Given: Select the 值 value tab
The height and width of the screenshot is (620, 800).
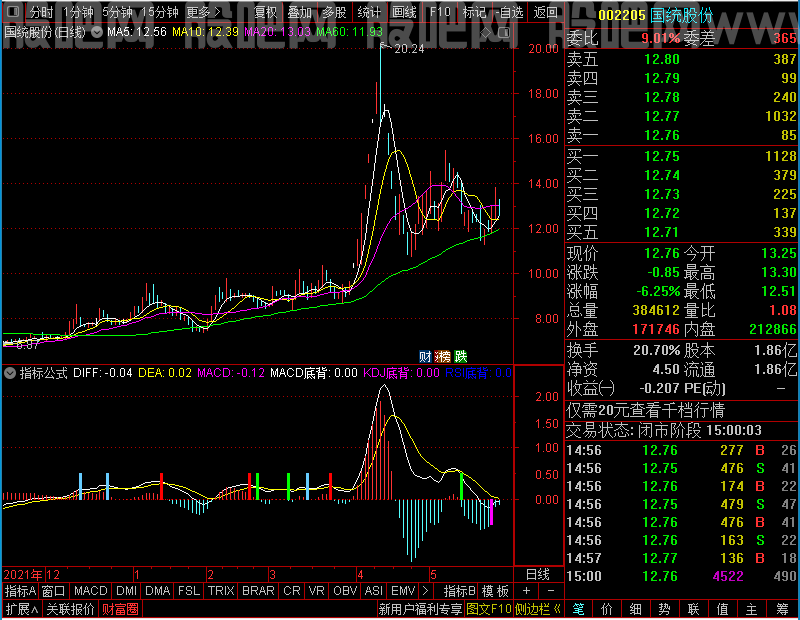Looking at the screenshot, I should [722, 609].
